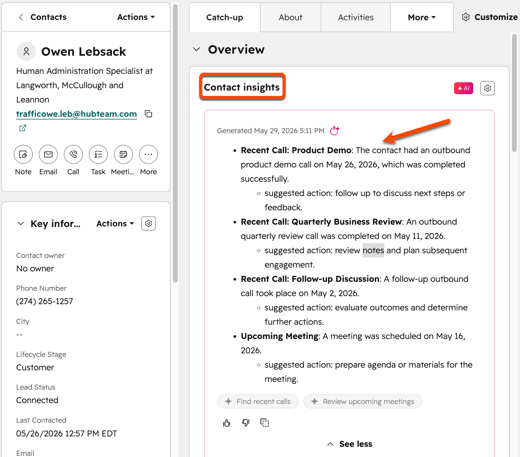Click Review upcoming meetings suggestion chip
This screenshot has width=520, height=457.
362,401
